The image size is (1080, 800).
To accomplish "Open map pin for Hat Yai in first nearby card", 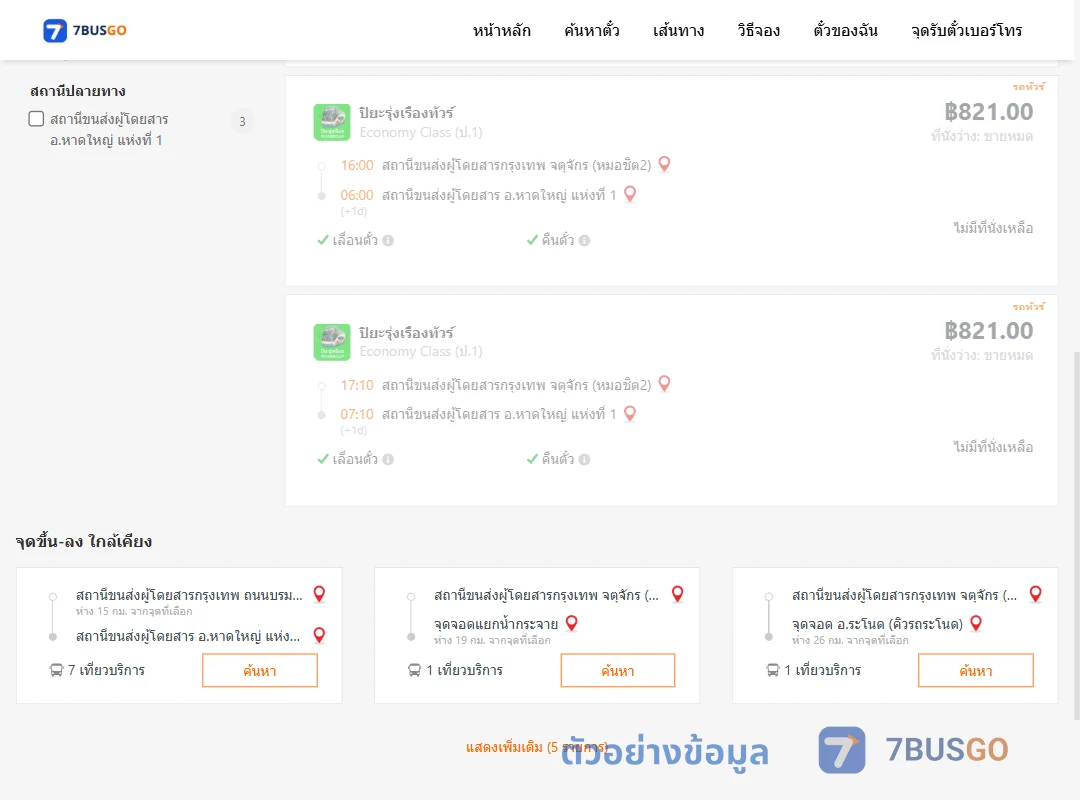I will (x=320, y=635).
